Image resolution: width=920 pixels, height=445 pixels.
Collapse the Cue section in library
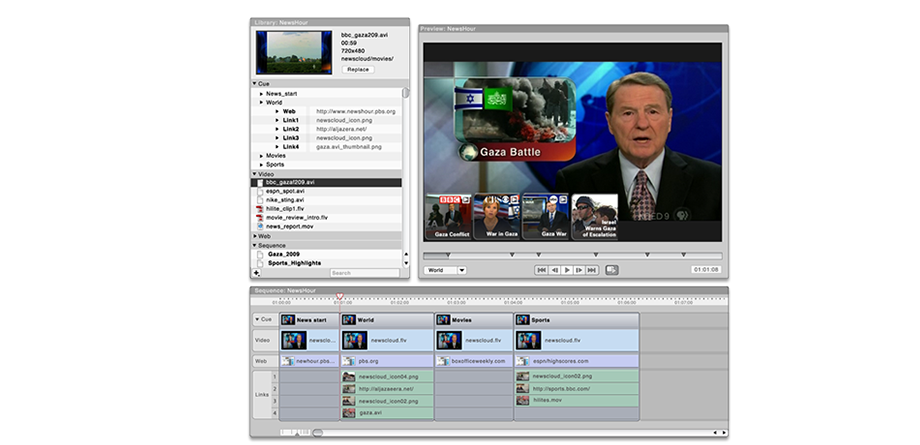coord(255,84)
